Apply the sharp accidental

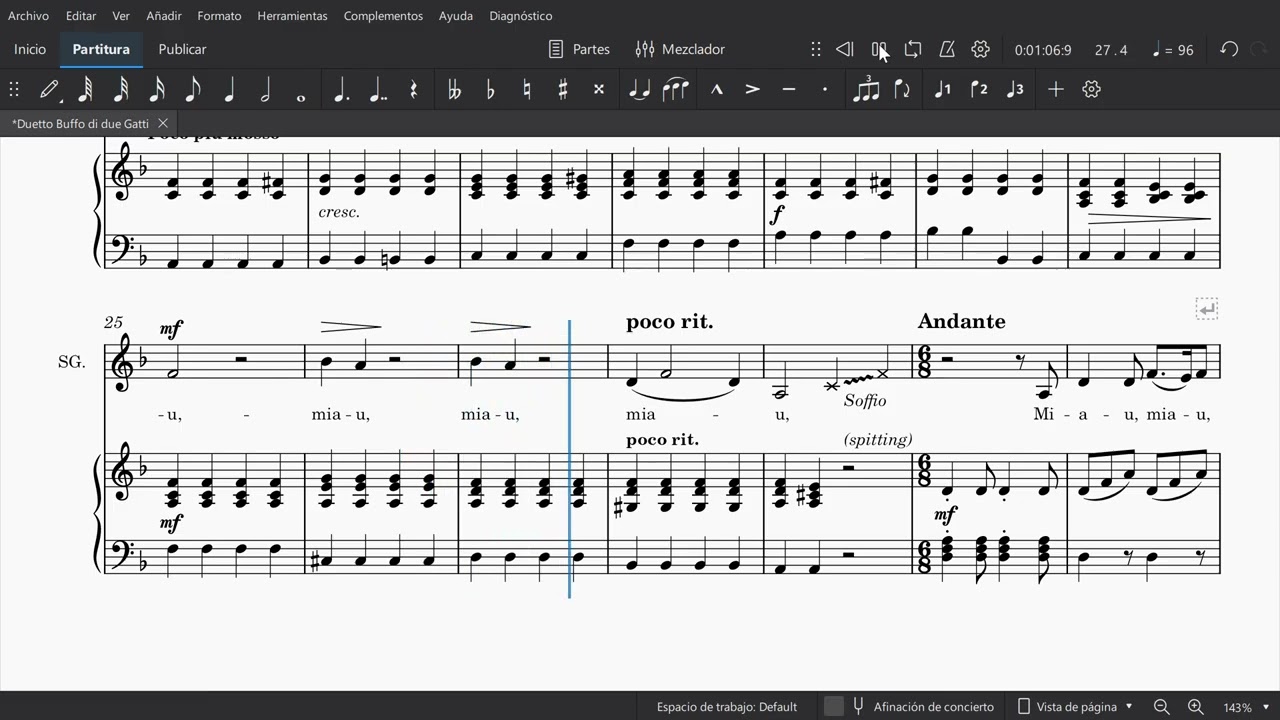[562, 89]
